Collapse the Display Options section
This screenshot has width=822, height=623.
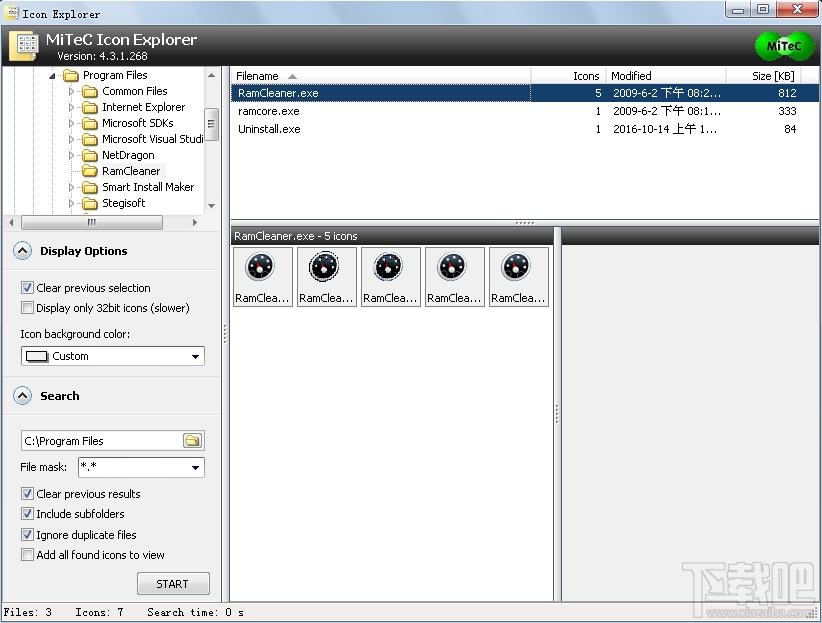[22, 251]
